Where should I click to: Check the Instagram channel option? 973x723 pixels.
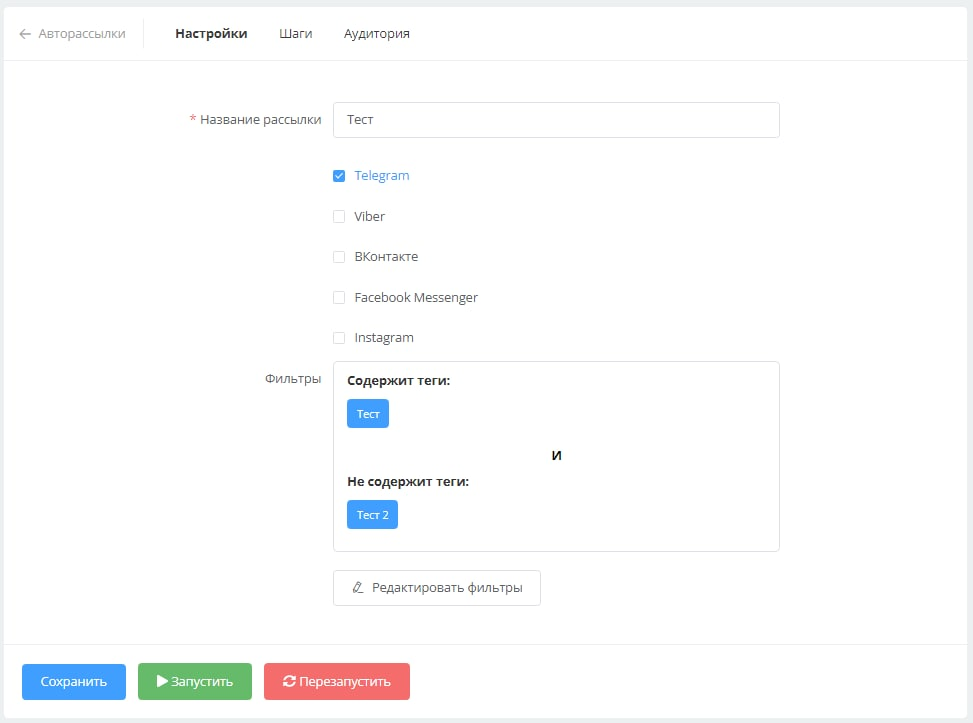(339, 338)
